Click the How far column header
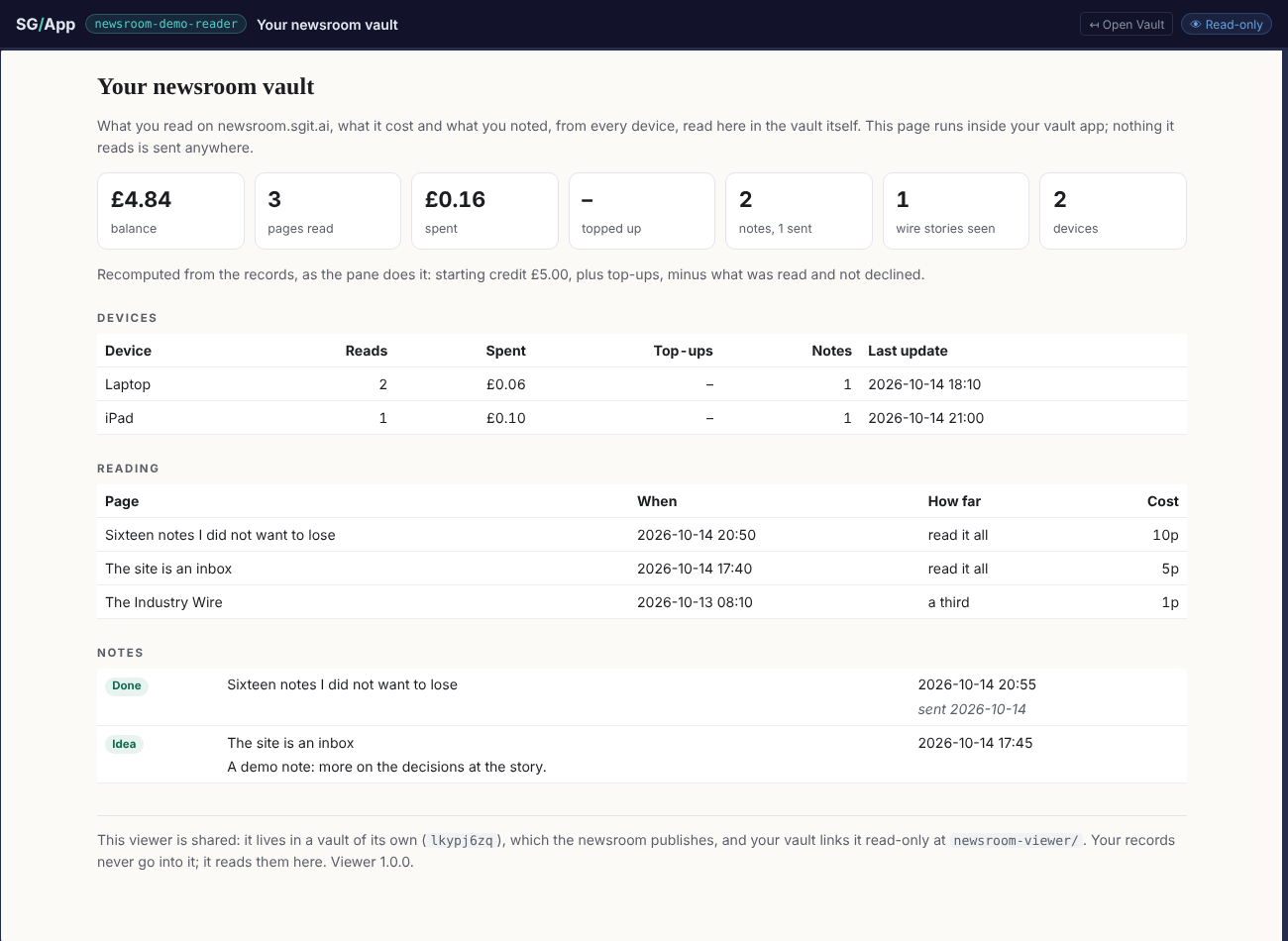 click(954, 501)
